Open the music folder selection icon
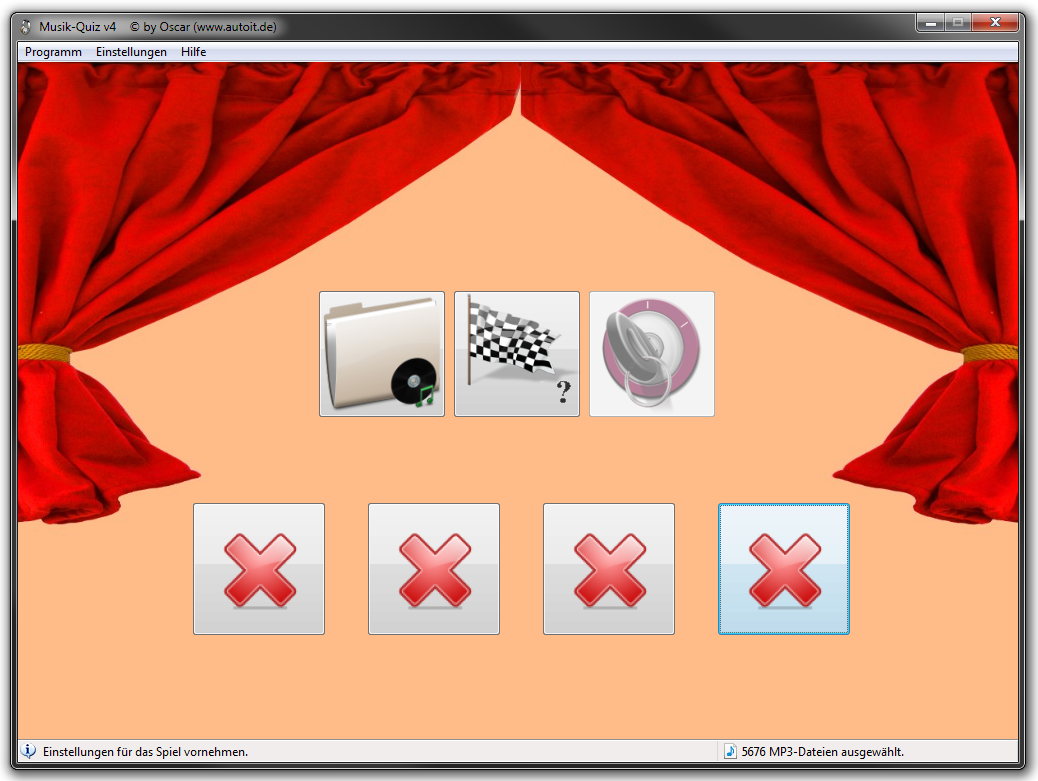 (x=381, y=354)
